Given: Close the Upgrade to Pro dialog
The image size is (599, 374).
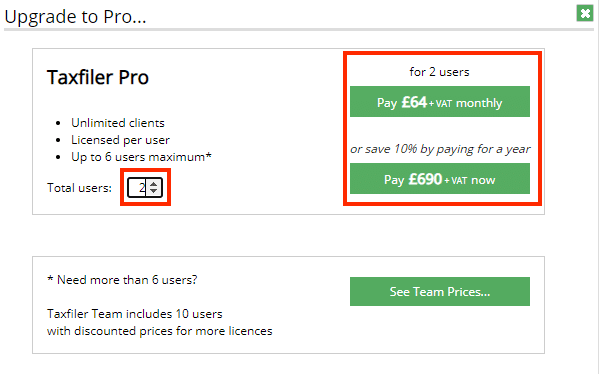Looking at the screenshot, I should point(584,13).
